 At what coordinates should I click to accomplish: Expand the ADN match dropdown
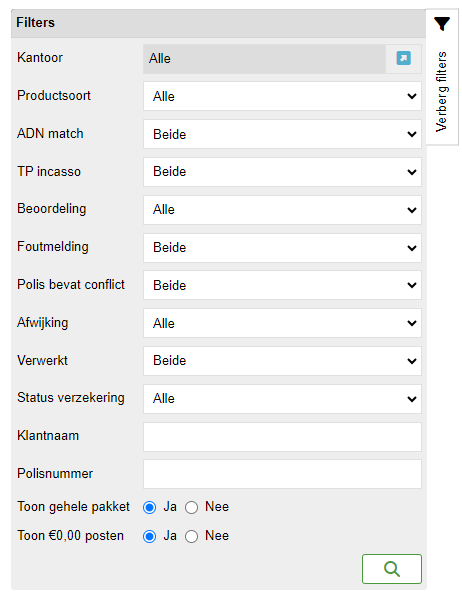282,134
